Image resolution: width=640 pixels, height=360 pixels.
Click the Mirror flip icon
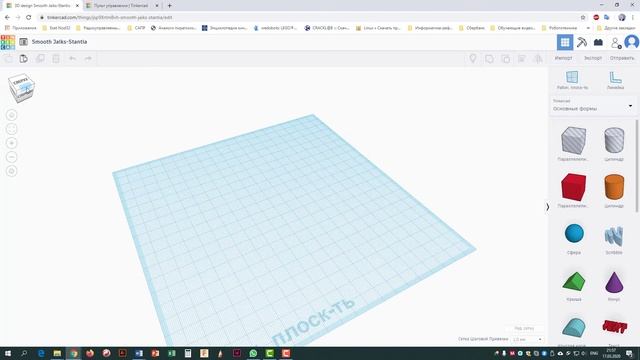pos(538,59)
